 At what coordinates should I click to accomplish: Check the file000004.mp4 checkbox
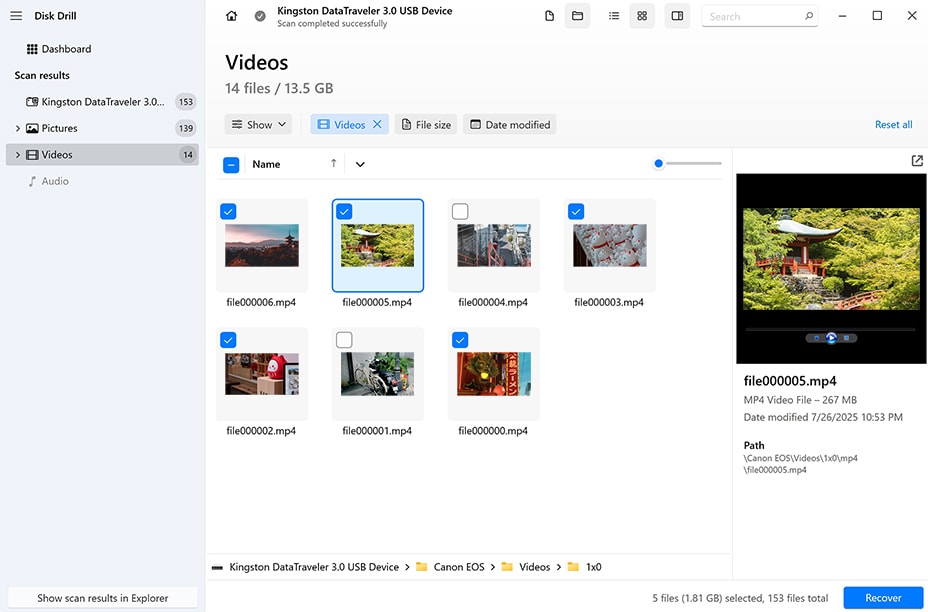tap(460, 211)
